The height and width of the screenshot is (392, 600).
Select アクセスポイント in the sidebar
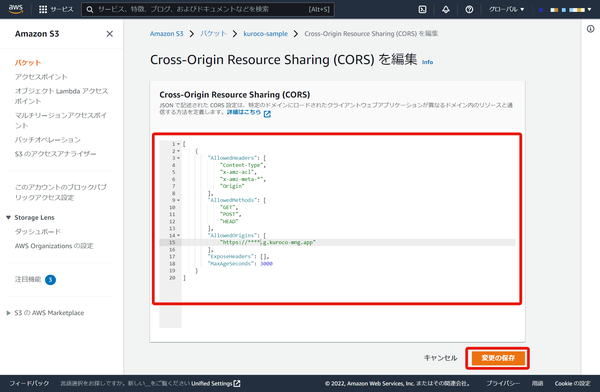click(41, 77)
